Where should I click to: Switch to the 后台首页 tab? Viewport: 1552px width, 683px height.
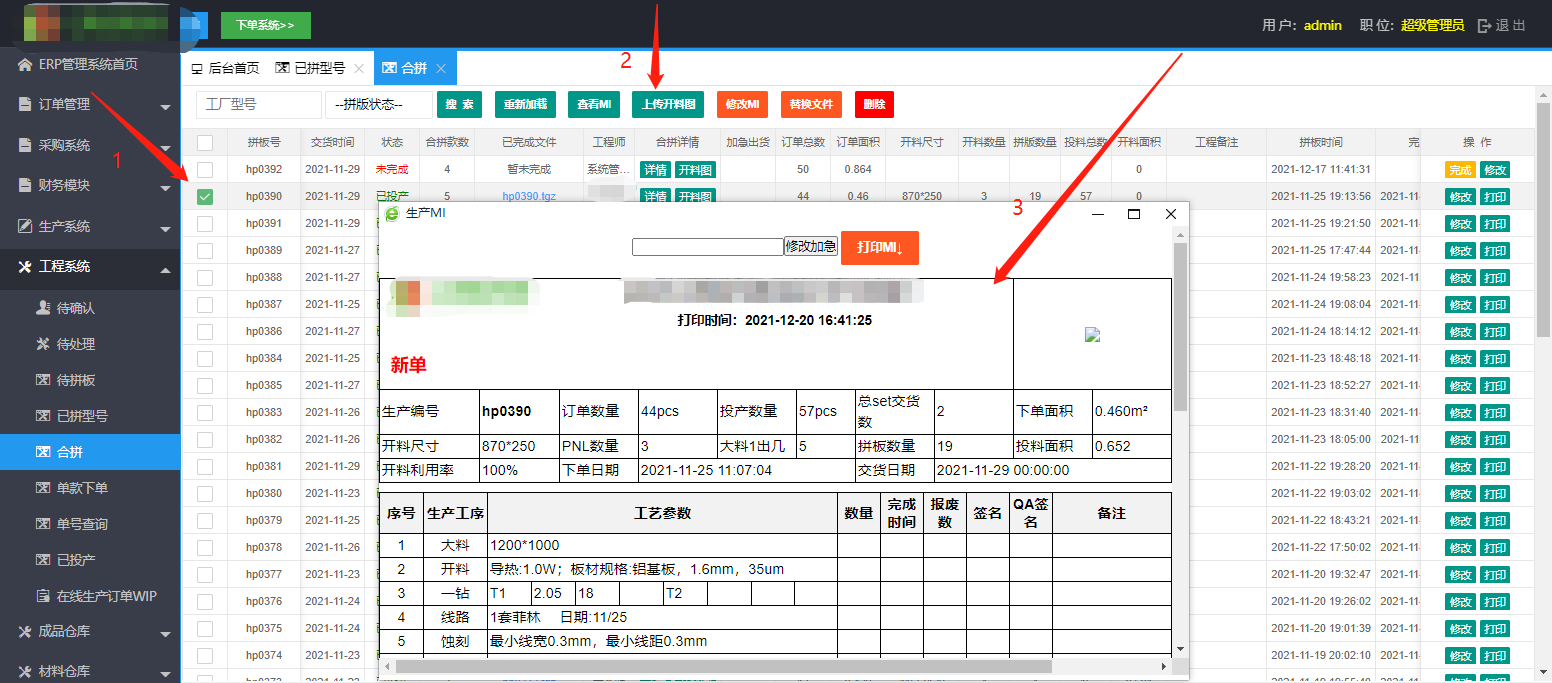(x=225, y=69)
